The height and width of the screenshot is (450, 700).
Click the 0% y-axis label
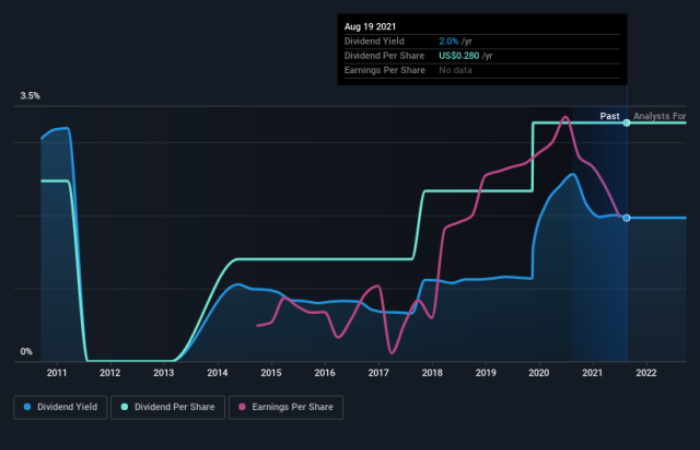pyautogui.click(x=26, y=352)
